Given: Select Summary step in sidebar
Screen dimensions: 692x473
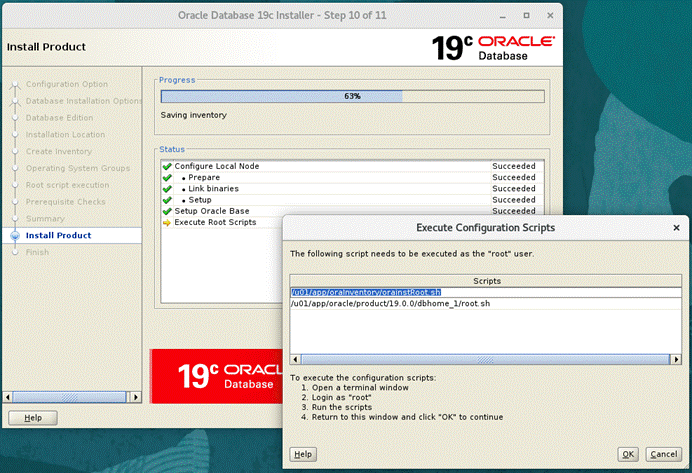Looking at the screenshot, I should pos(45,218).
